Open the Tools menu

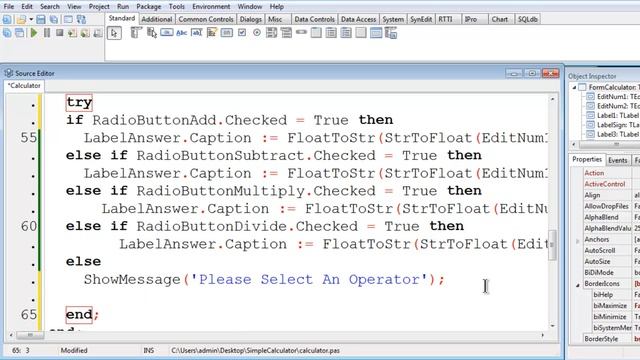pyautogui.click(x=177, y=7)
